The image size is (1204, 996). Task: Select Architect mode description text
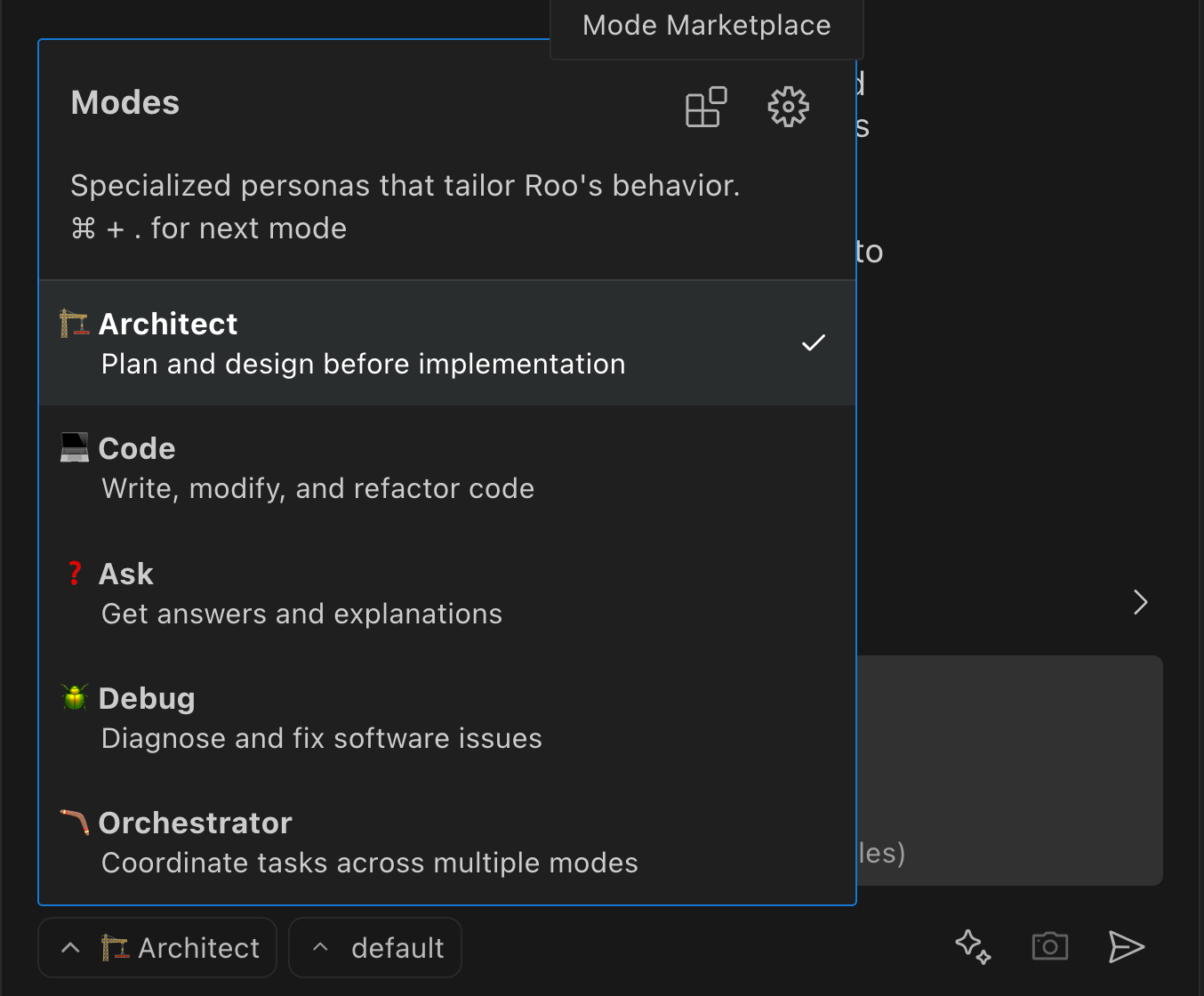(x=363, y=365)
